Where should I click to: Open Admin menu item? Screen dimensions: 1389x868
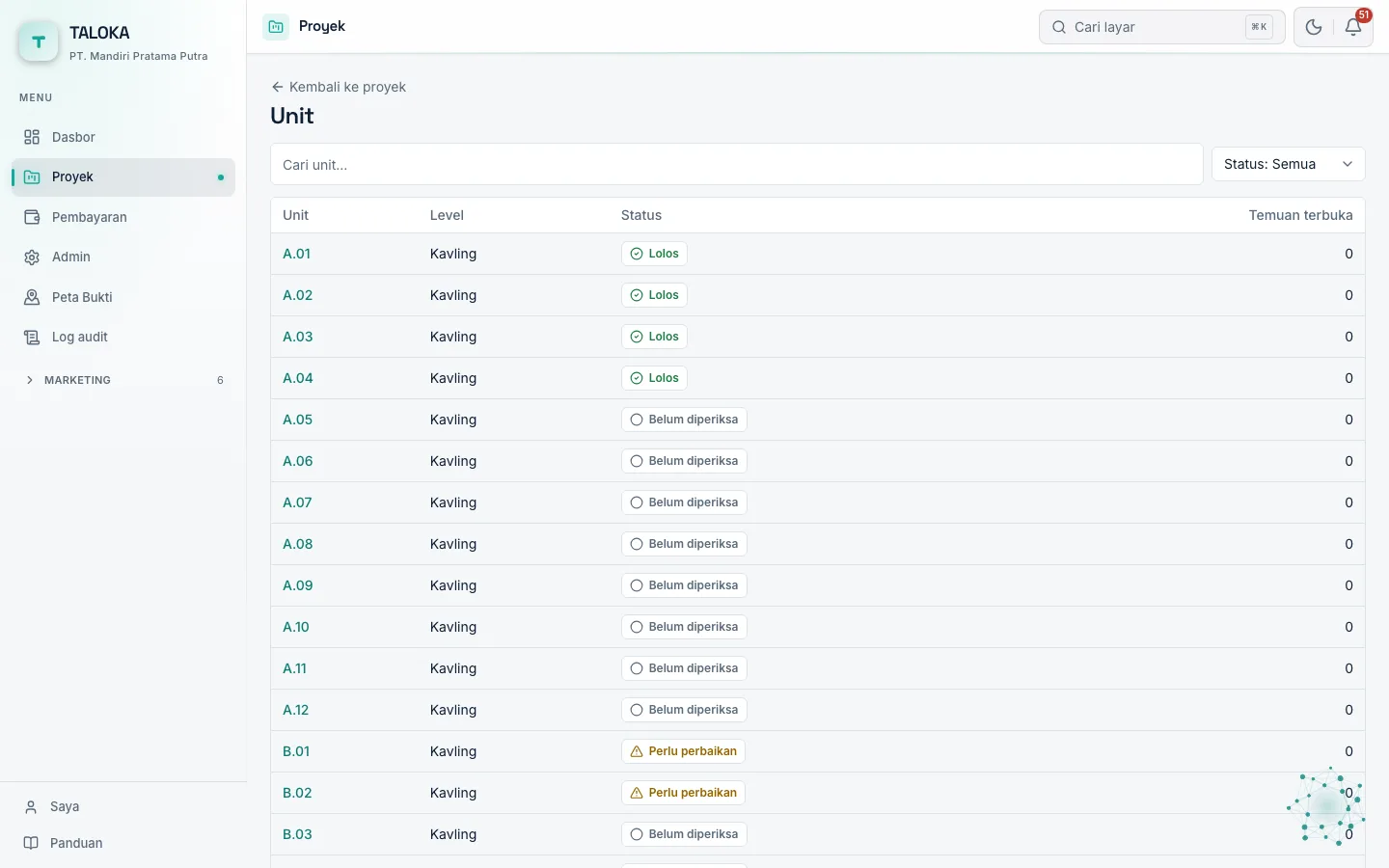(x=123, y=257)
